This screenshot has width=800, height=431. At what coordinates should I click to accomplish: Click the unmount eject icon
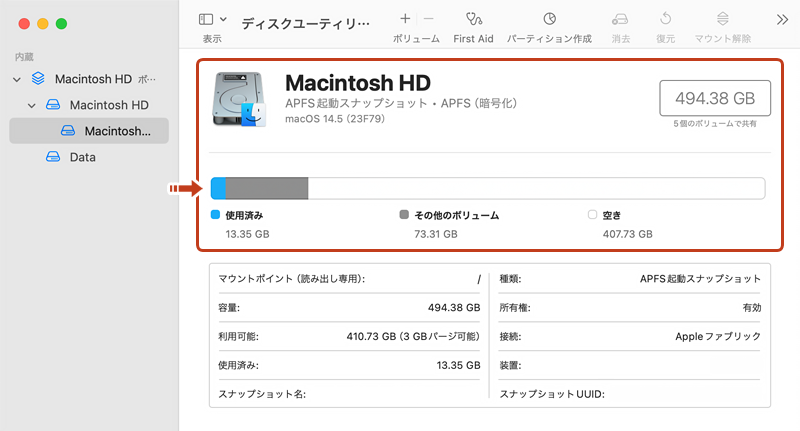[722, 19]
